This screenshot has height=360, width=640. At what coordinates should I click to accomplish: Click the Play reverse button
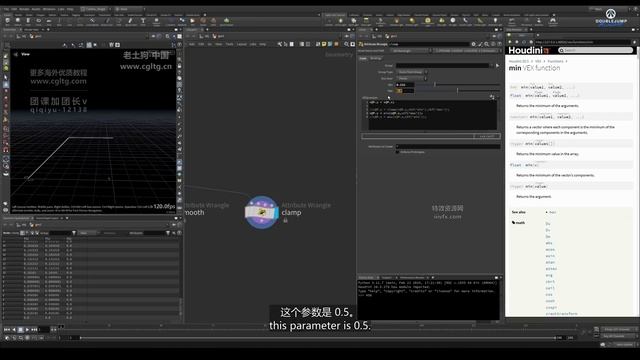pos(14,329)
